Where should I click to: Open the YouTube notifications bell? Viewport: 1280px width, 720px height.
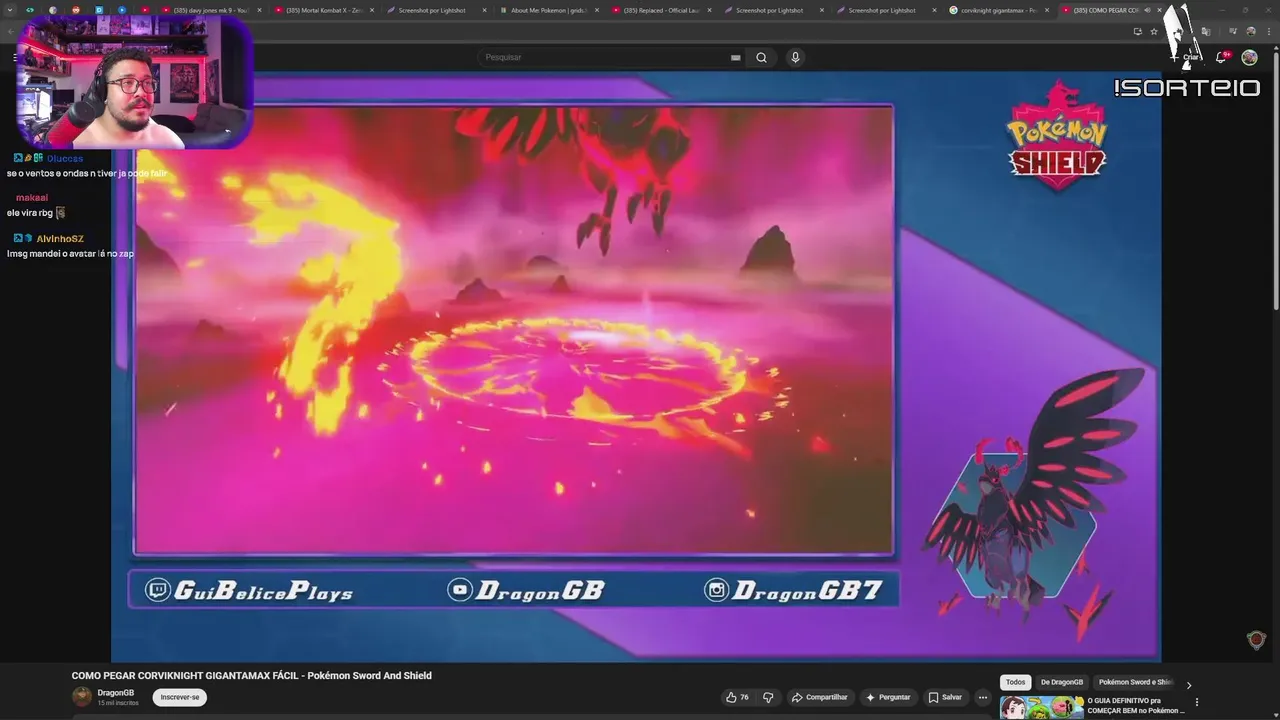tap(1221, 57)
